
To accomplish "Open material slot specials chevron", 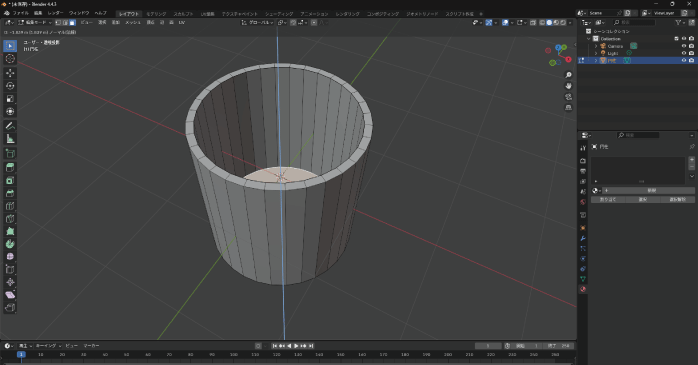I will (691, 176).
